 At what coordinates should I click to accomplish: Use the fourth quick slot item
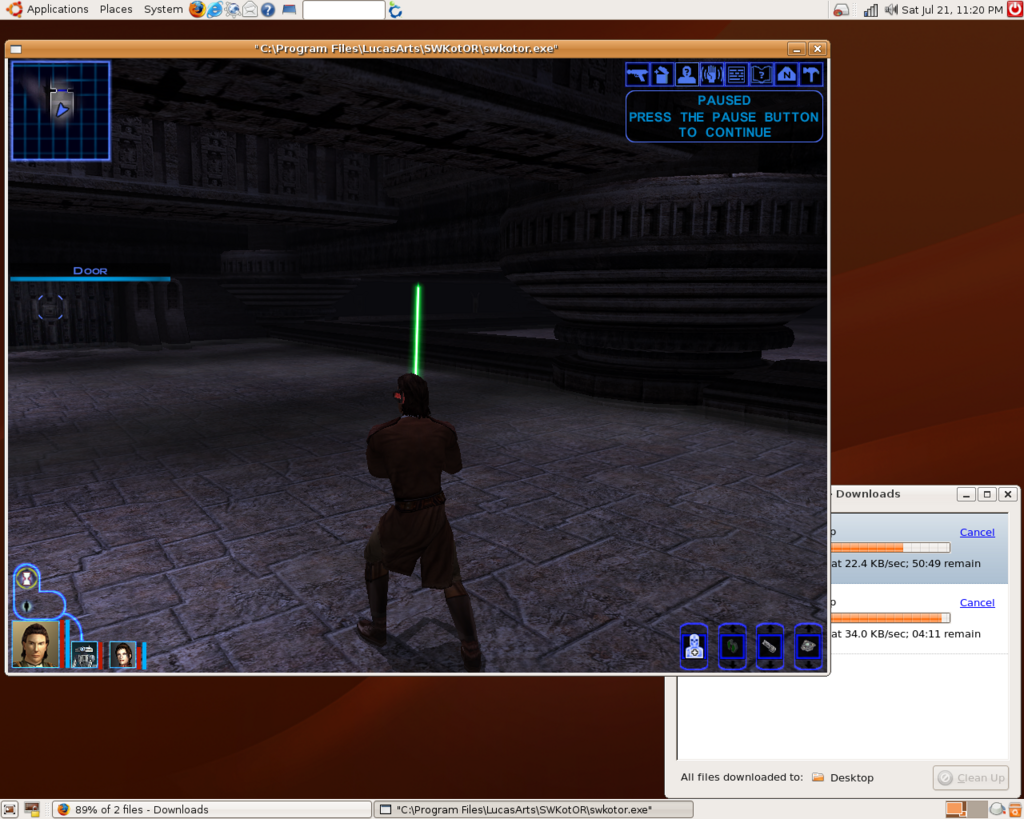point(808,647)
